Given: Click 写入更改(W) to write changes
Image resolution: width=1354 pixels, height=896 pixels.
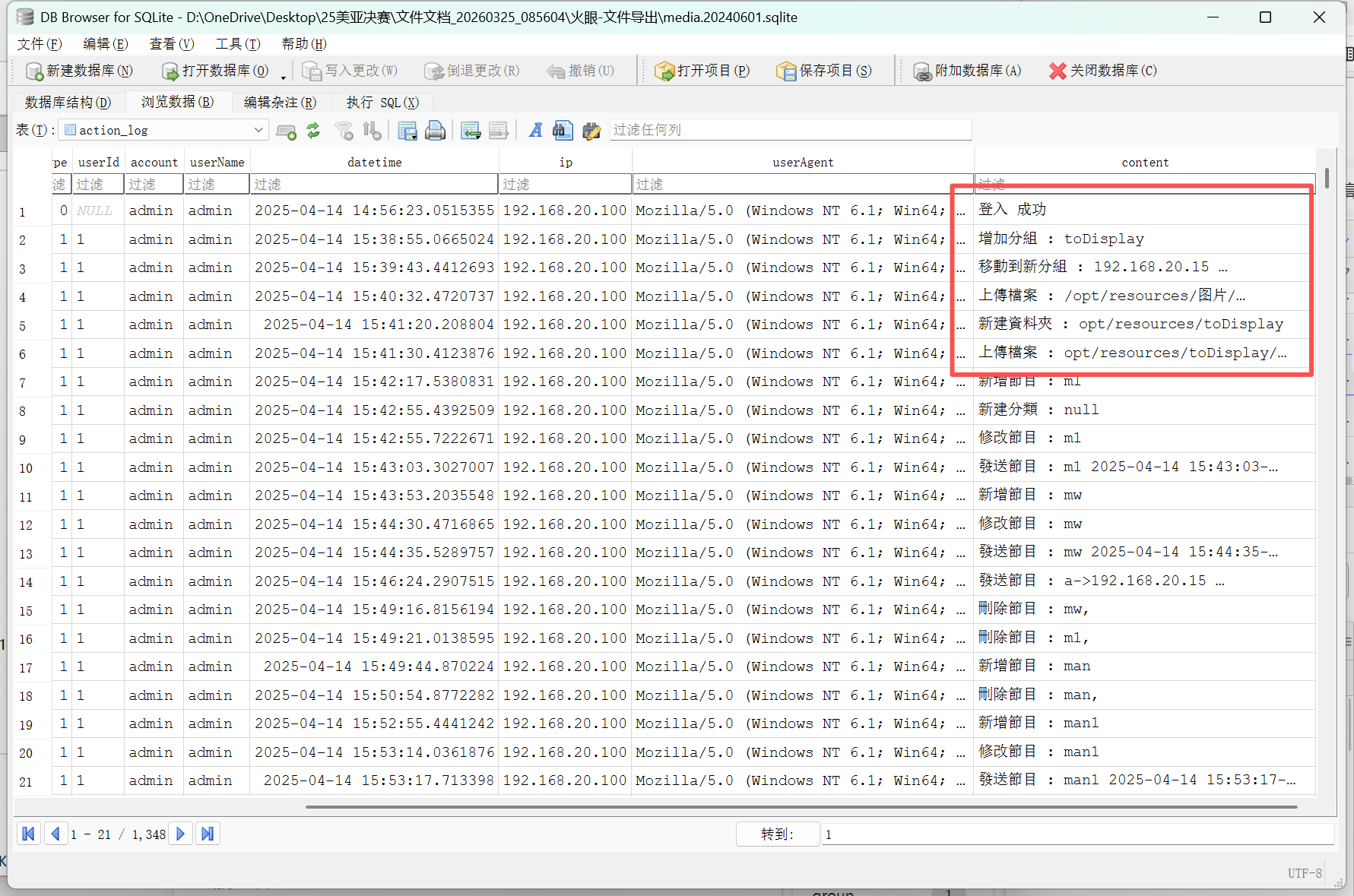Looking at the screenshot, I should tap(350, 71).
